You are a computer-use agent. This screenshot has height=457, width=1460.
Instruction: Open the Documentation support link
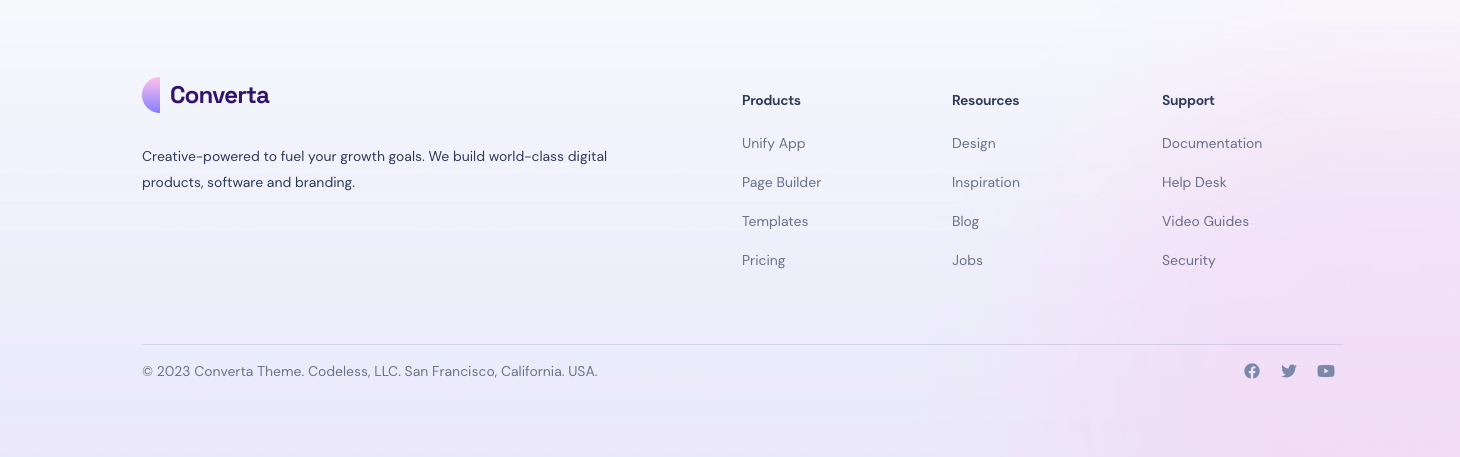pyautogui.click(x=1212, y=143)
